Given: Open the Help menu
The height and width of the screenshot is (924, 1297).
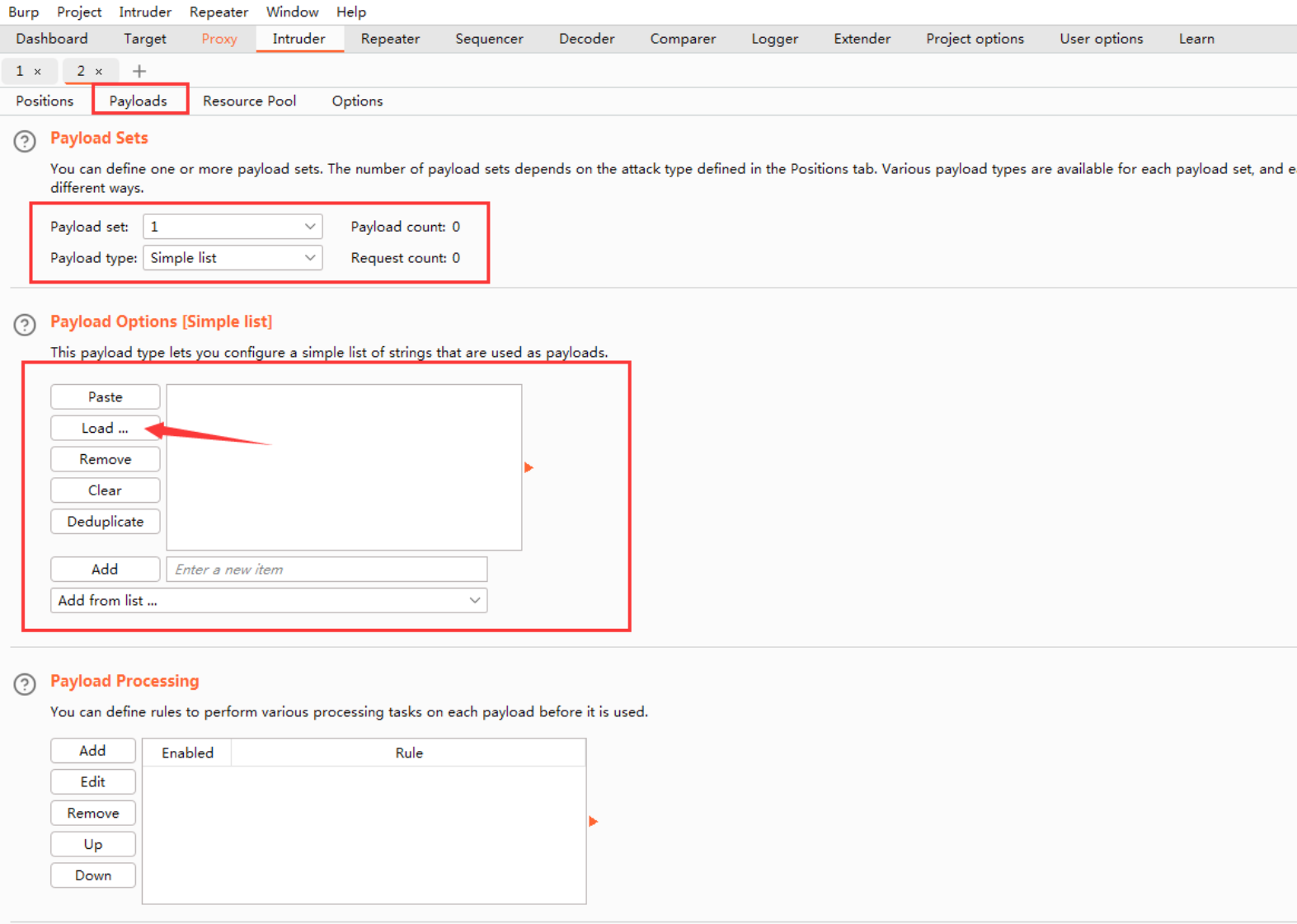Looking at the screenshot, I should (351, 12).
